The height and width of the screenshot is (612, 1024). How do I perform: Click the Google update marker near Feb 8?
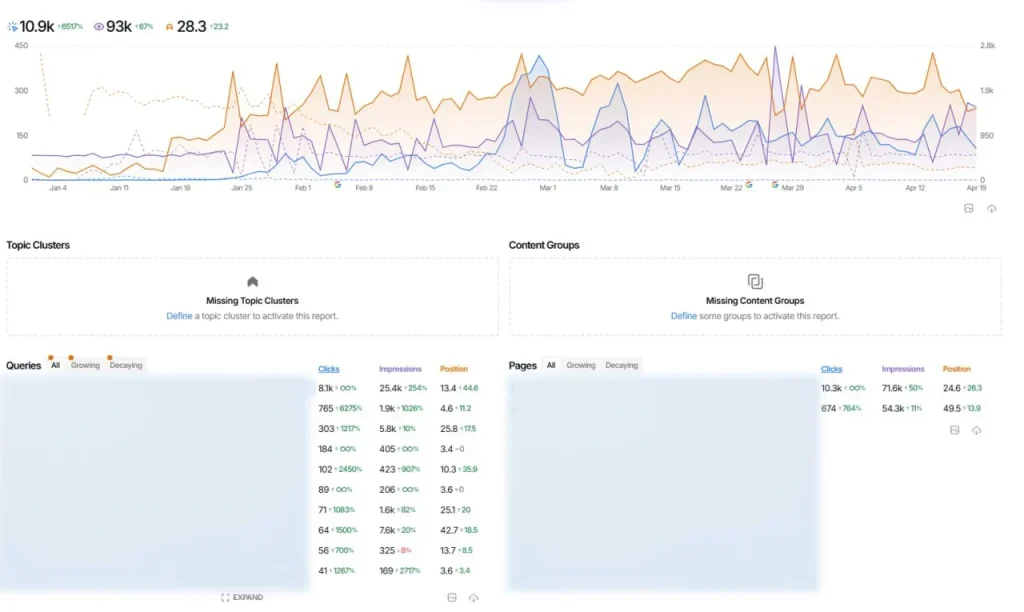(338, 185)
